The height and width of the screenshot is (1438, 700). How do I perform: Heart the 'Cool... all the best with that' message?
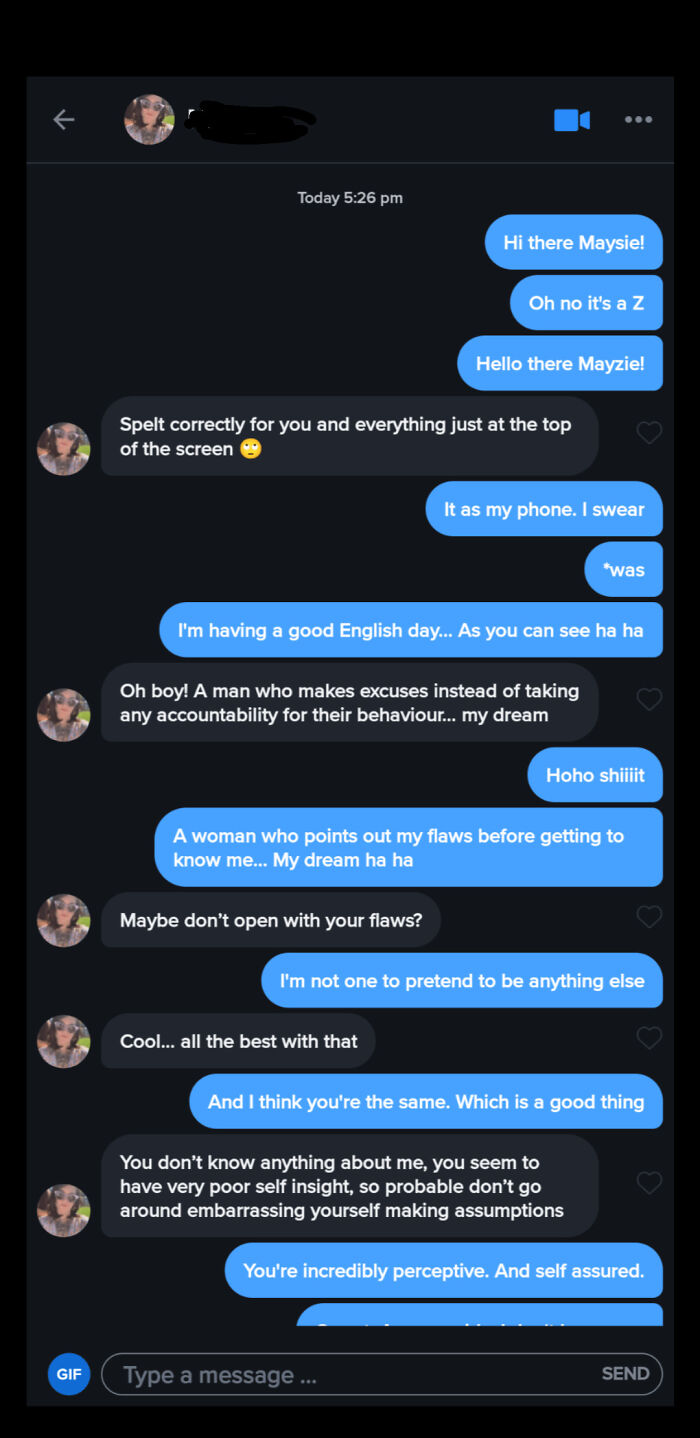tap(649, 1038)
